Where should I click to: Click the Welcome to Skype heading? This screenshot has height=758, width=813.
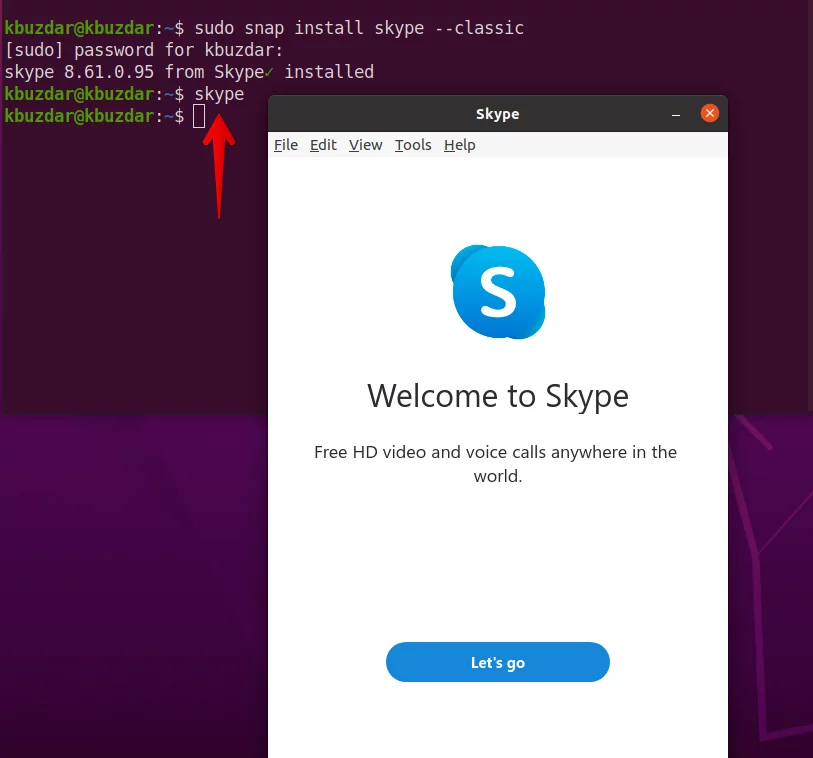pos(498,396)
